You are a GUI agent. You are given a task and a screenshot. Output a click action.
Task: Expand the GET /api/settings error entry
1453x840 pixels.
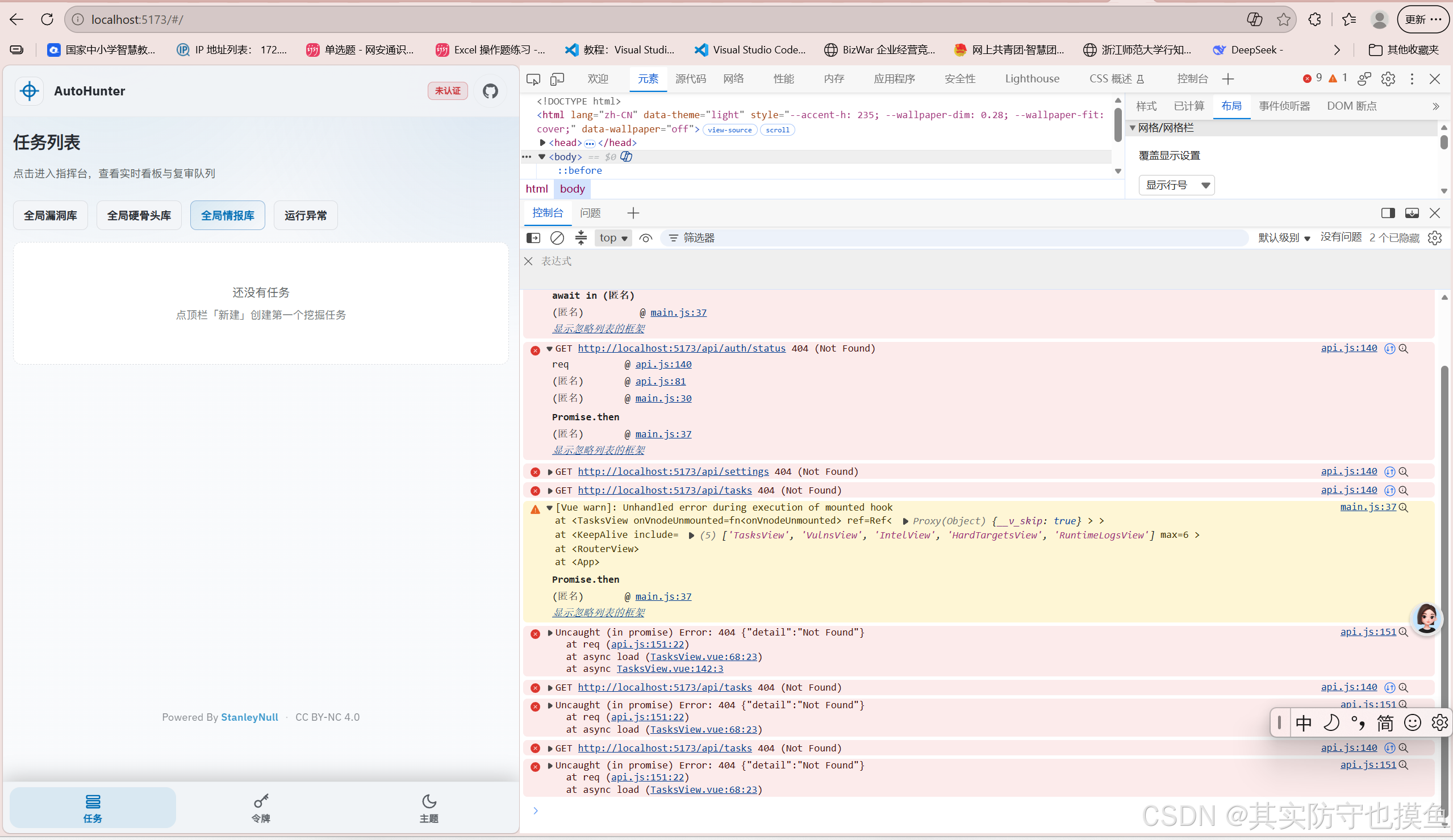(x=549, y=472)
